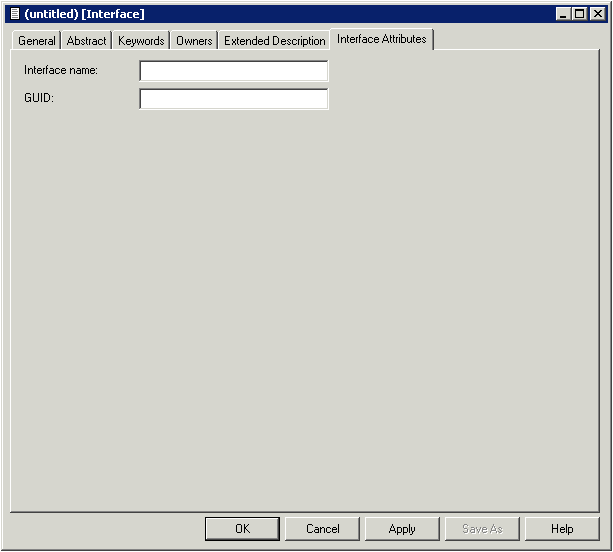Click the "(untitled) [Interface]" title bar text
The image size is (613, 552).
[x=85, y=13]
